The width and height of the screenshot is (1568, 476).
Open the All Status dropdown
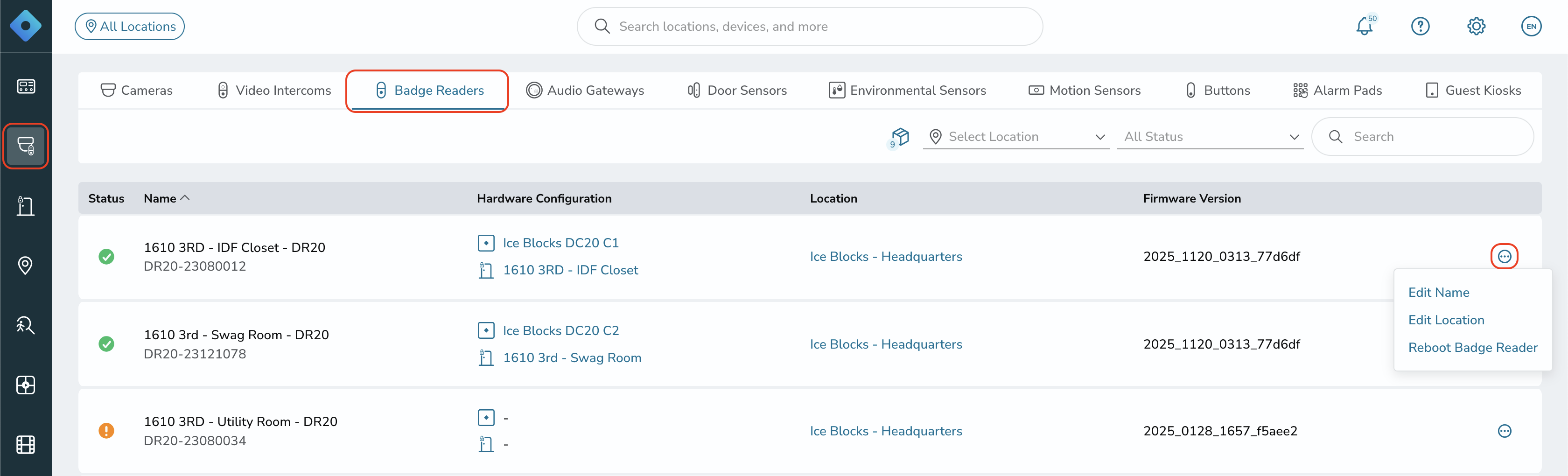[1210, 137]
